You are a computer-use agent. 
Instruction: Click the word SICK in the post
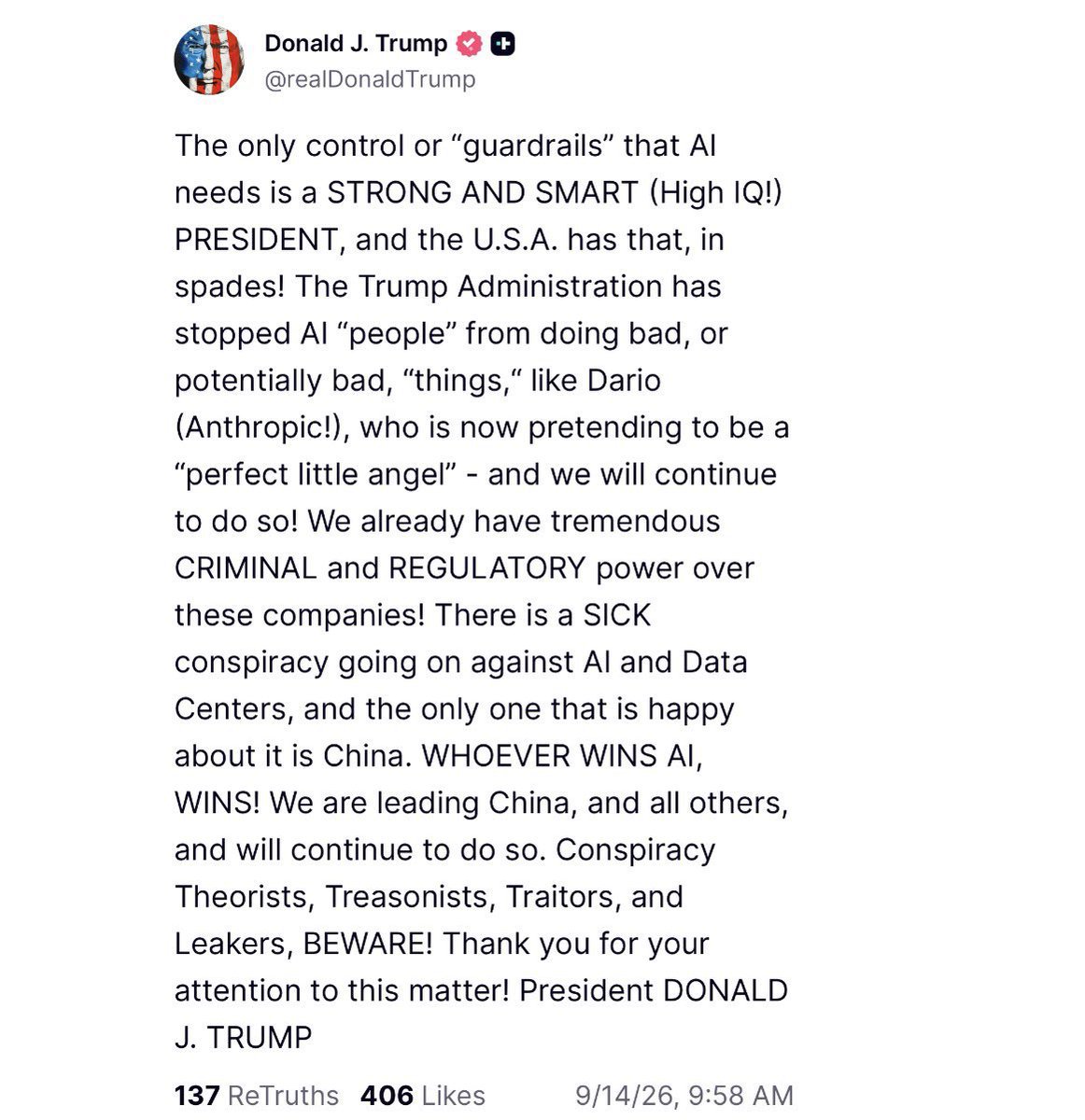click(x=617, y=615)
